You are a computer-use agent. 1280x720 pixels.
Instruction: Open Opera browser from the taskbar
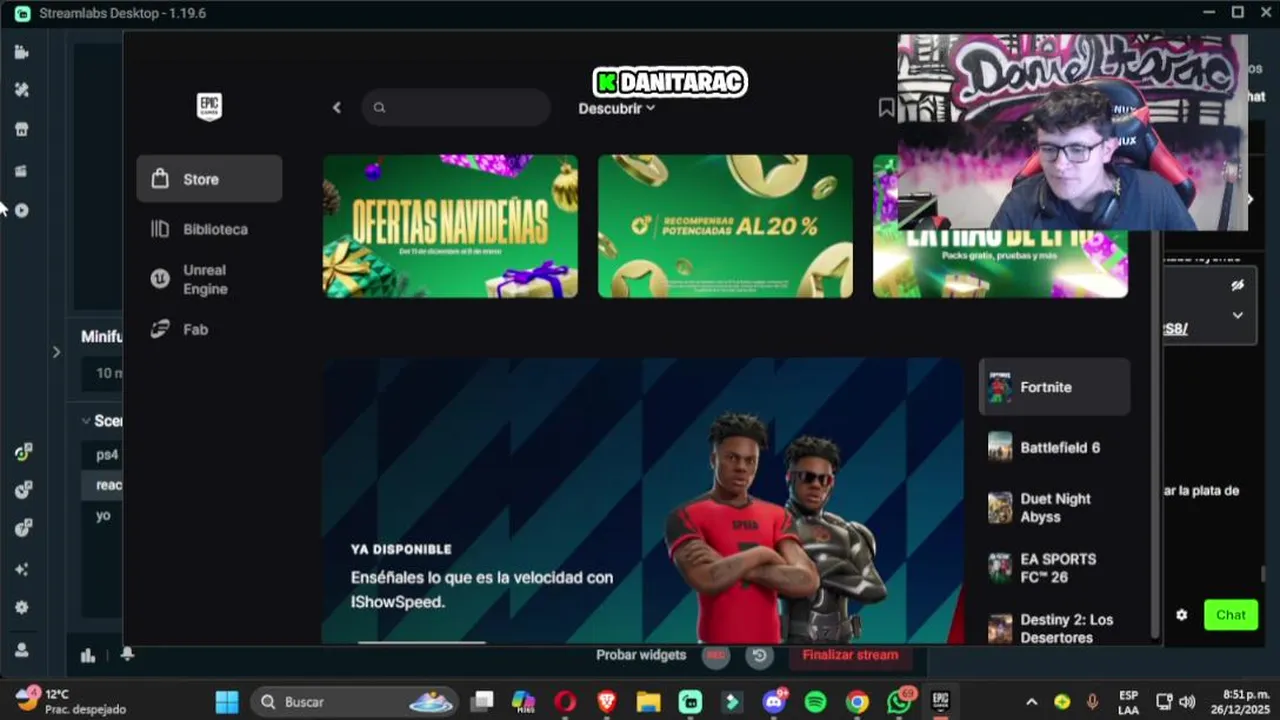(x=565, y=702)
